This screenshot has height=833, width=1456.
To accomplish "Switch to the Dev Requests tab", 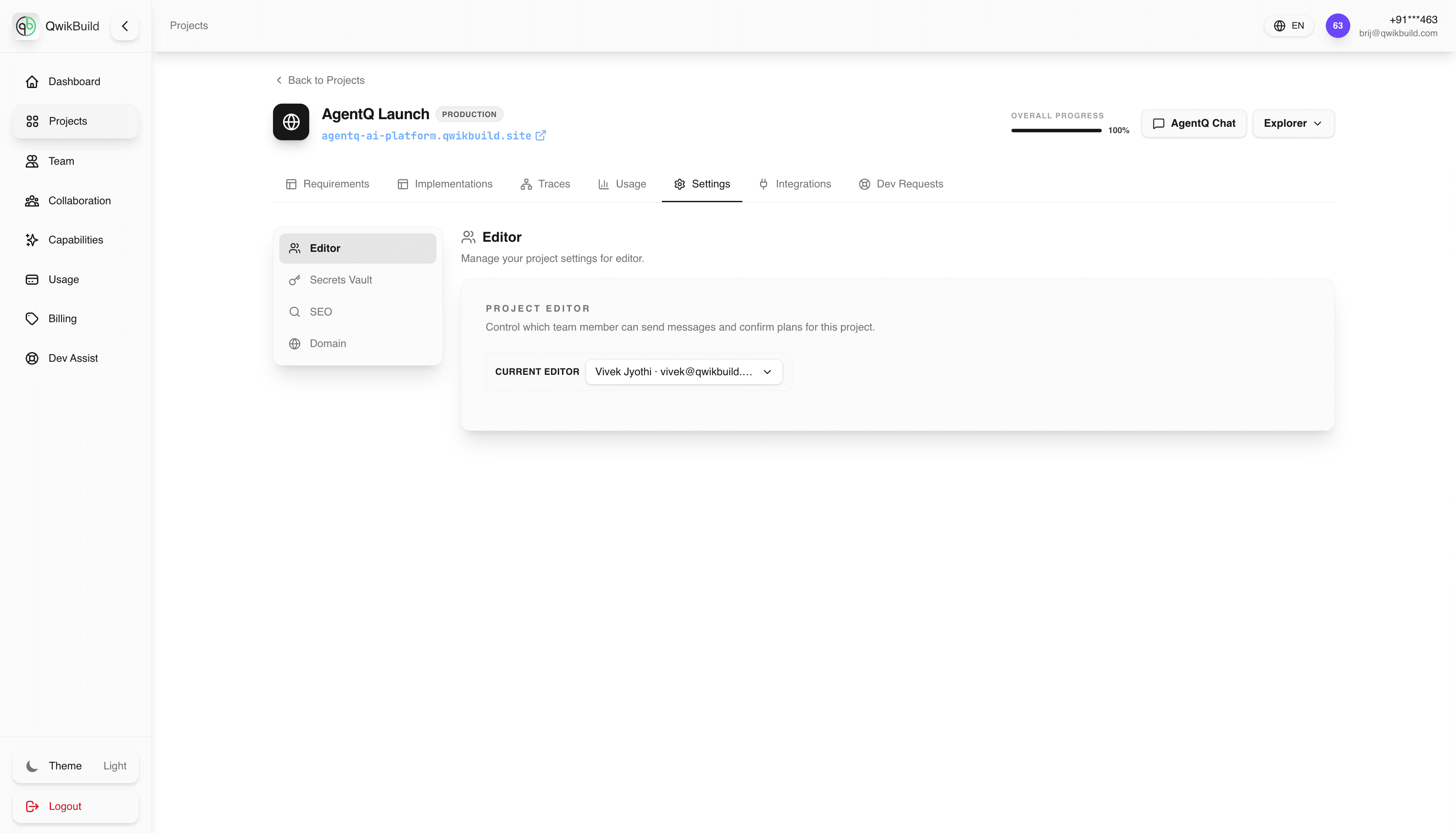I will [901, 184].
